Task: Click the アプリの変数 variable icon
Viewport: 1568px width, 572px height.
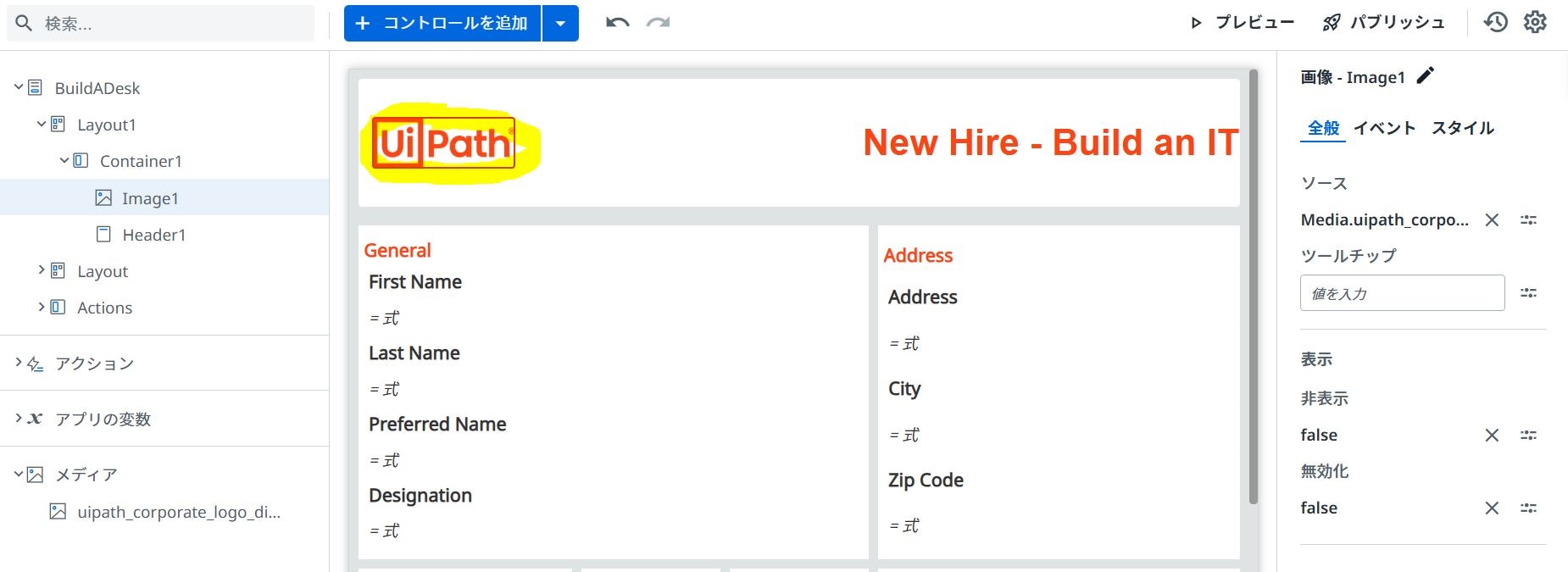Action: click(x=35, y=419)
